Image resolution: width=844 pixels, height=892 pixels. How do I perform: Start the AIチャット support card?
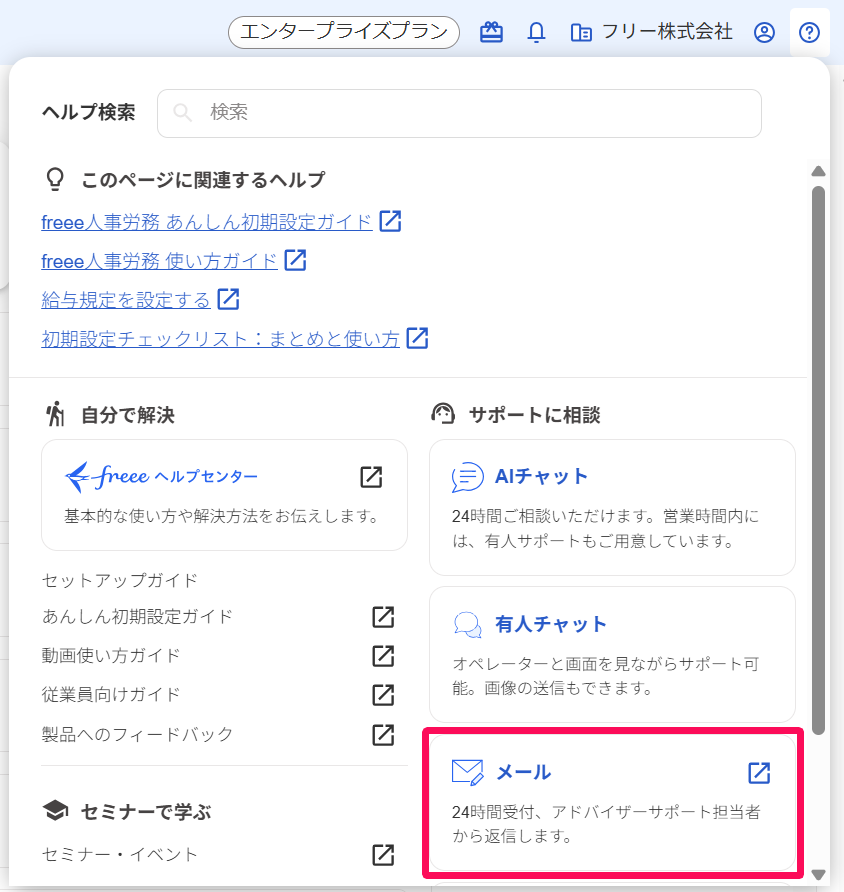(x=612, y=507)
